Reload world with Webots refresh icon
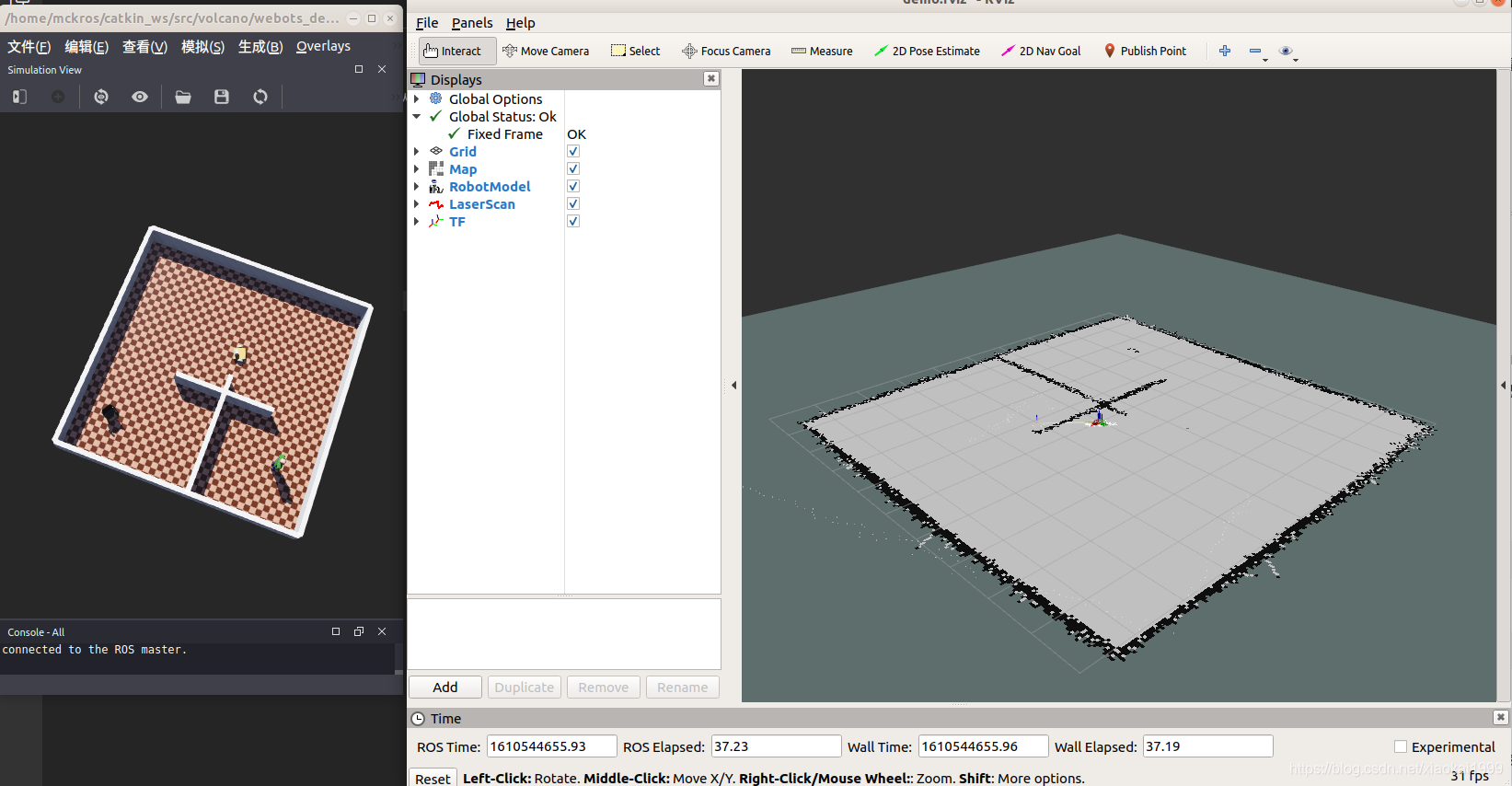1512x786 pixels. click(260, 97)
